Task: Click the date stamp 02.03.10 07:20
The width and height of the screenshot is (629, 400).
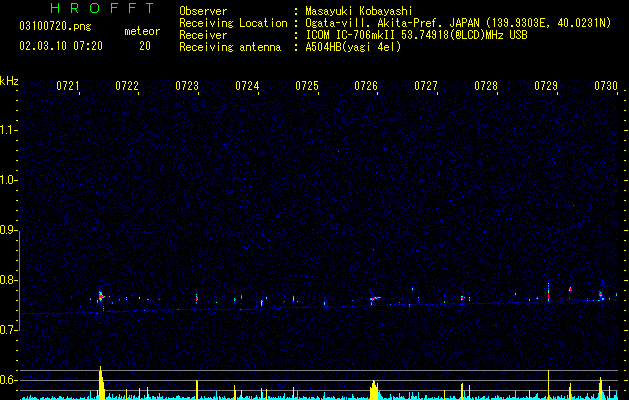Action: tap(61, 46)
